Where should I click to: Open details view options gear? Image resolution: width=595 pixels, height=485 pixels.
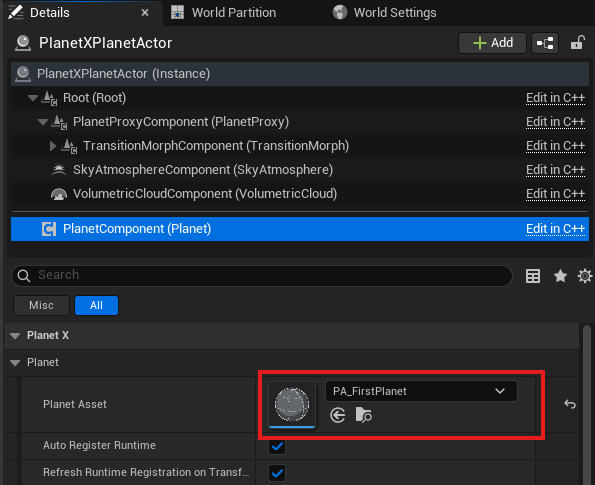[585, 276]
